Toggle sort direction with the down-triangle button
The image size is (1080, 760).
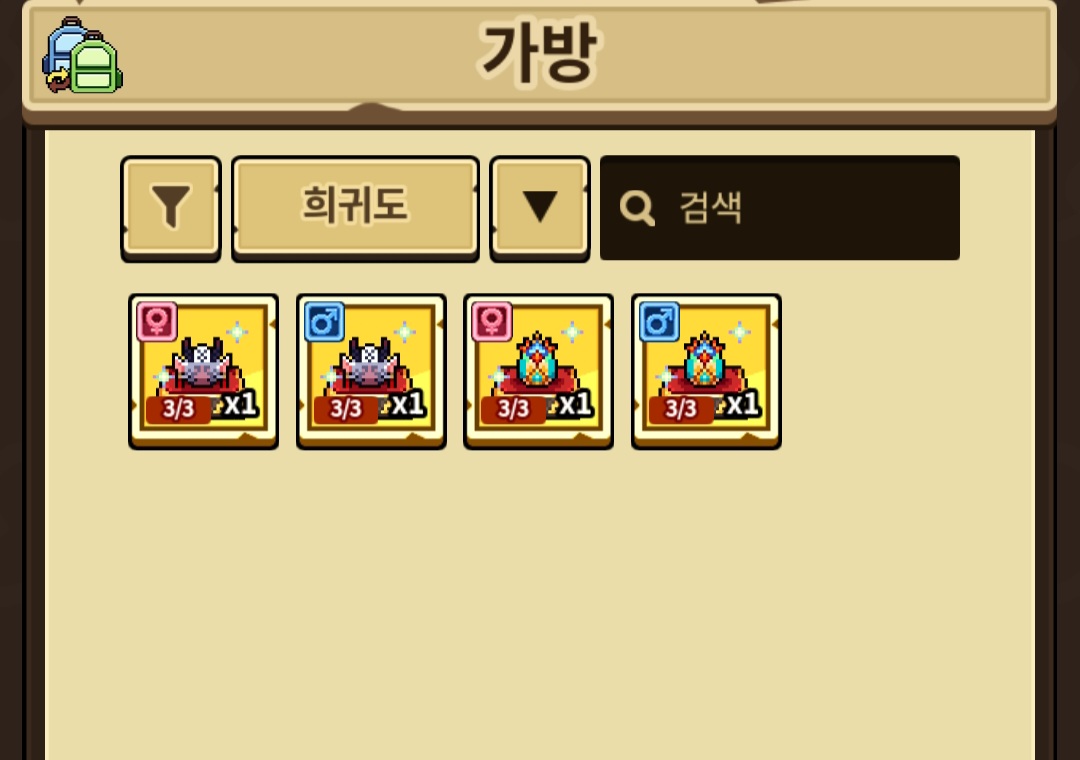(540, 207)
